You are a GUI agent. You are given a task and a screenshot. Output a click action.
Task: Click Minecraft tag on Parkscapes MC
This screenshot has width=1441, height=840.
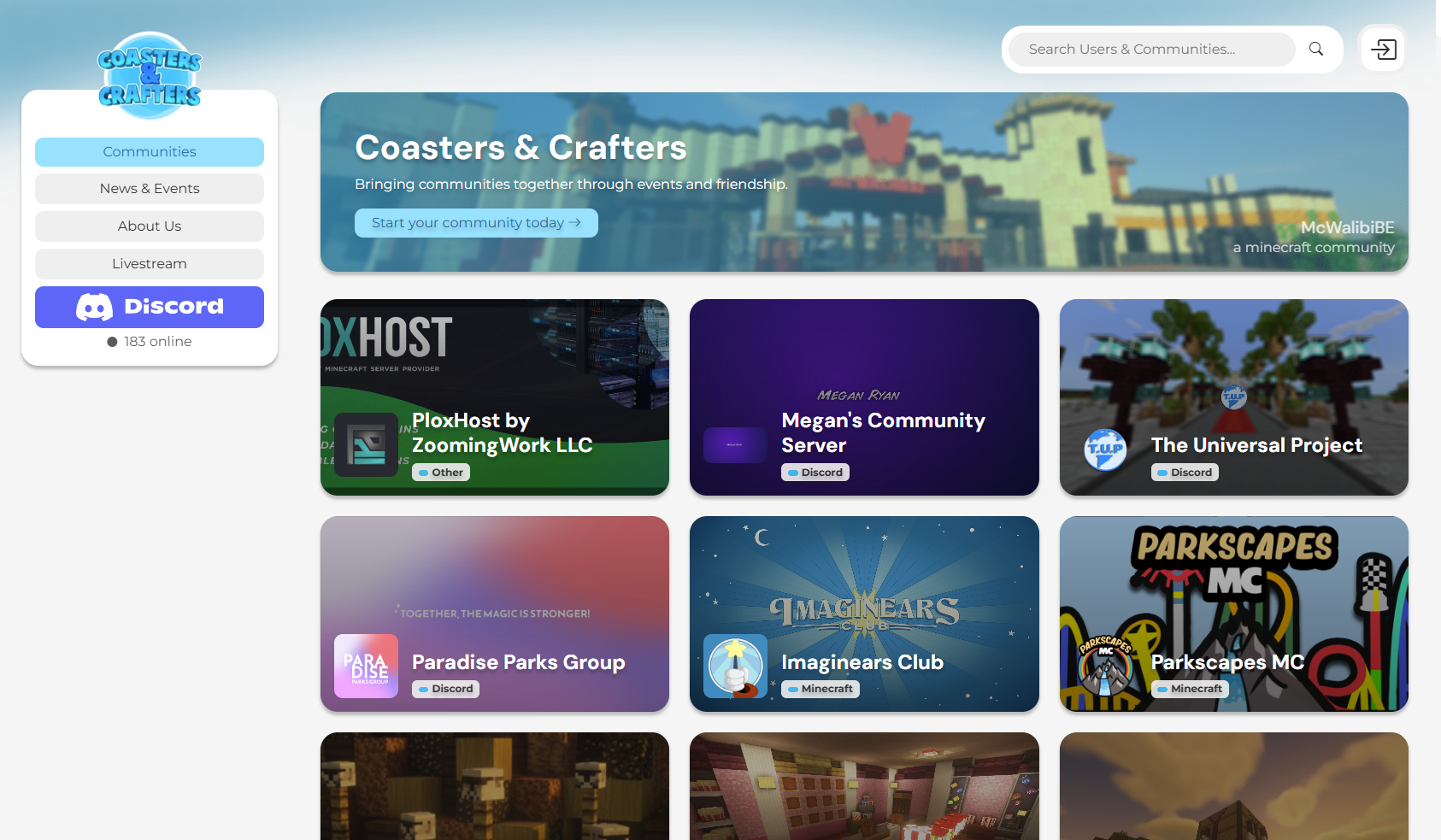tap(1190, 689)
